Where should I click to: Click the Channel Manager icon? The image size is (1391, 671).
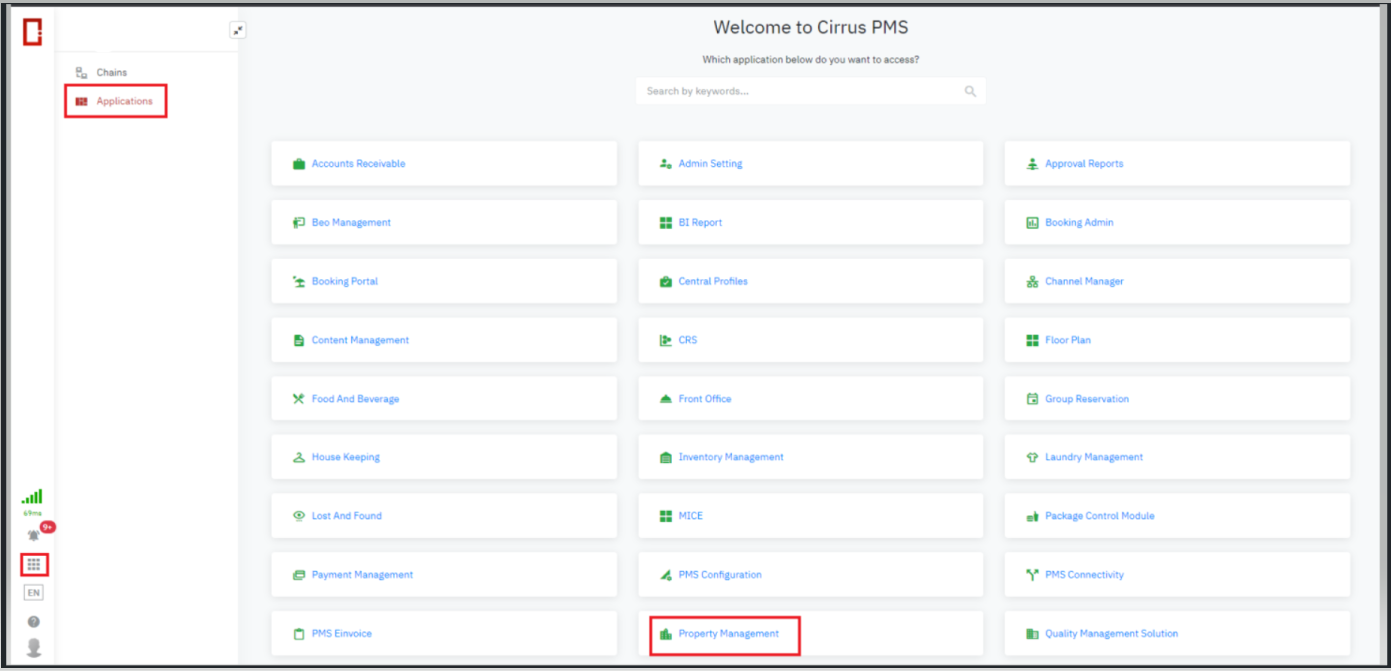[x=1032, y=282]
